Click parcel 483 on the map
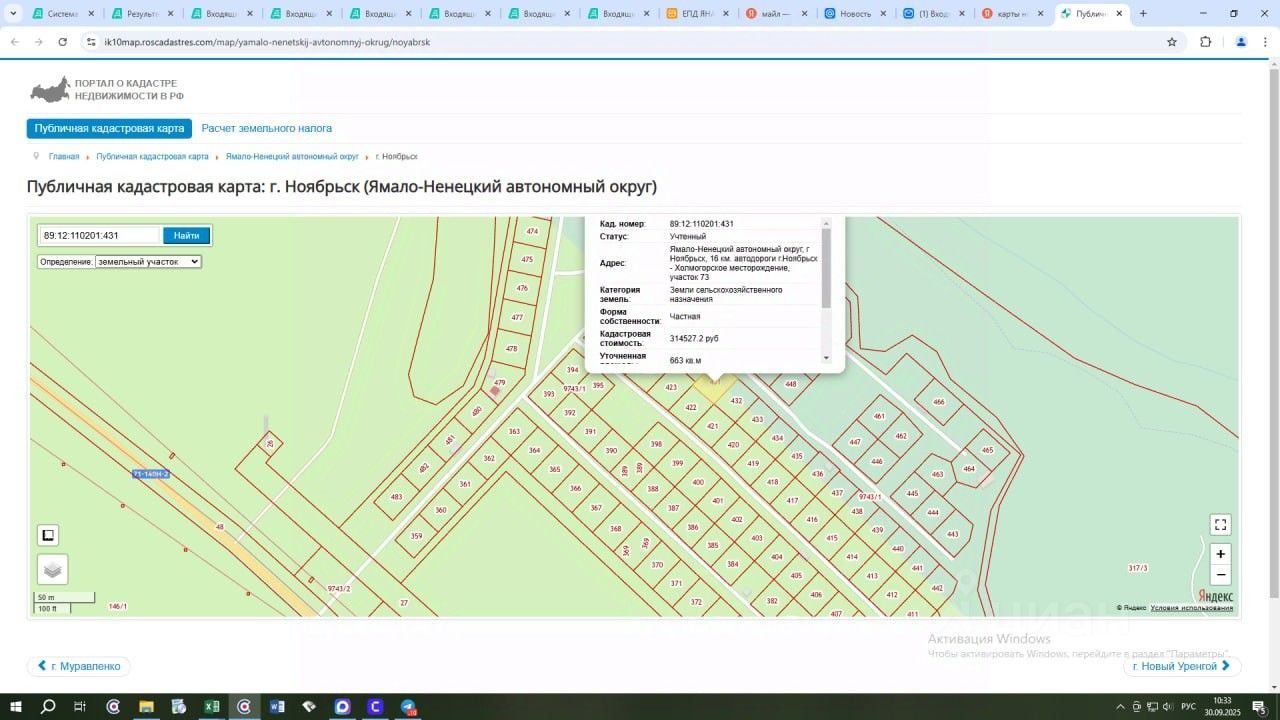The image size is (1280, 720). coord(396,497)
